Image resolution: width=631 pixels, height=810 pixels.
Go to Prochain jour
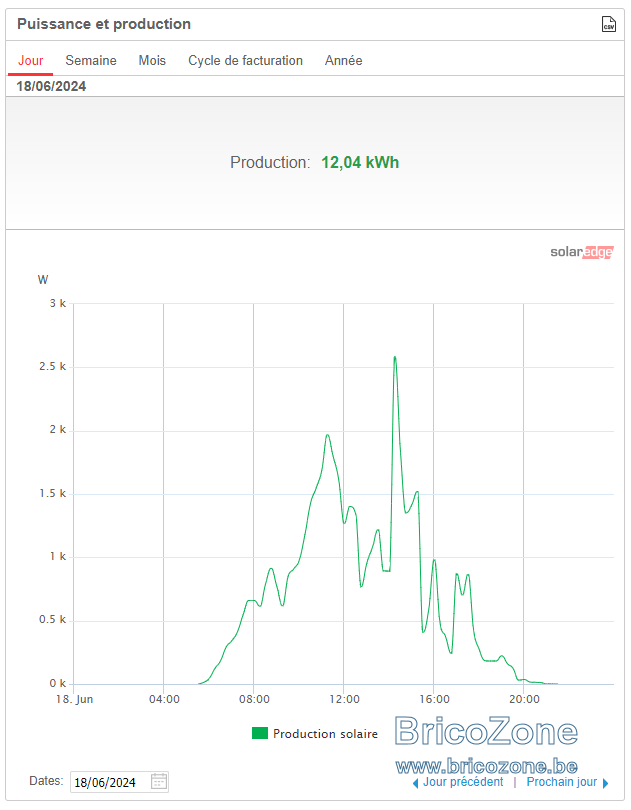pos(562,782)
